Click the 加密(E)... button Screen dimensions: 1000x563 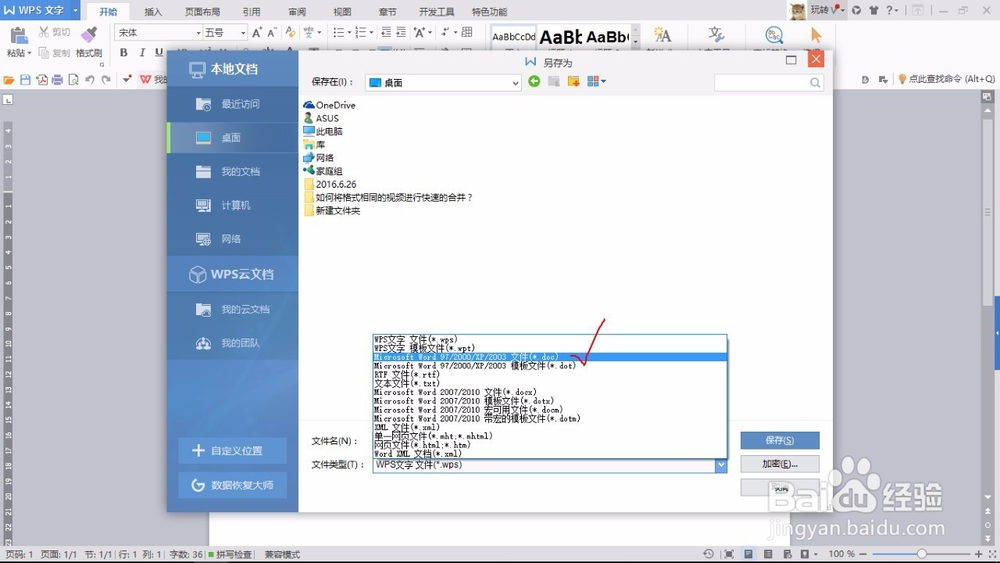[780, 464]
